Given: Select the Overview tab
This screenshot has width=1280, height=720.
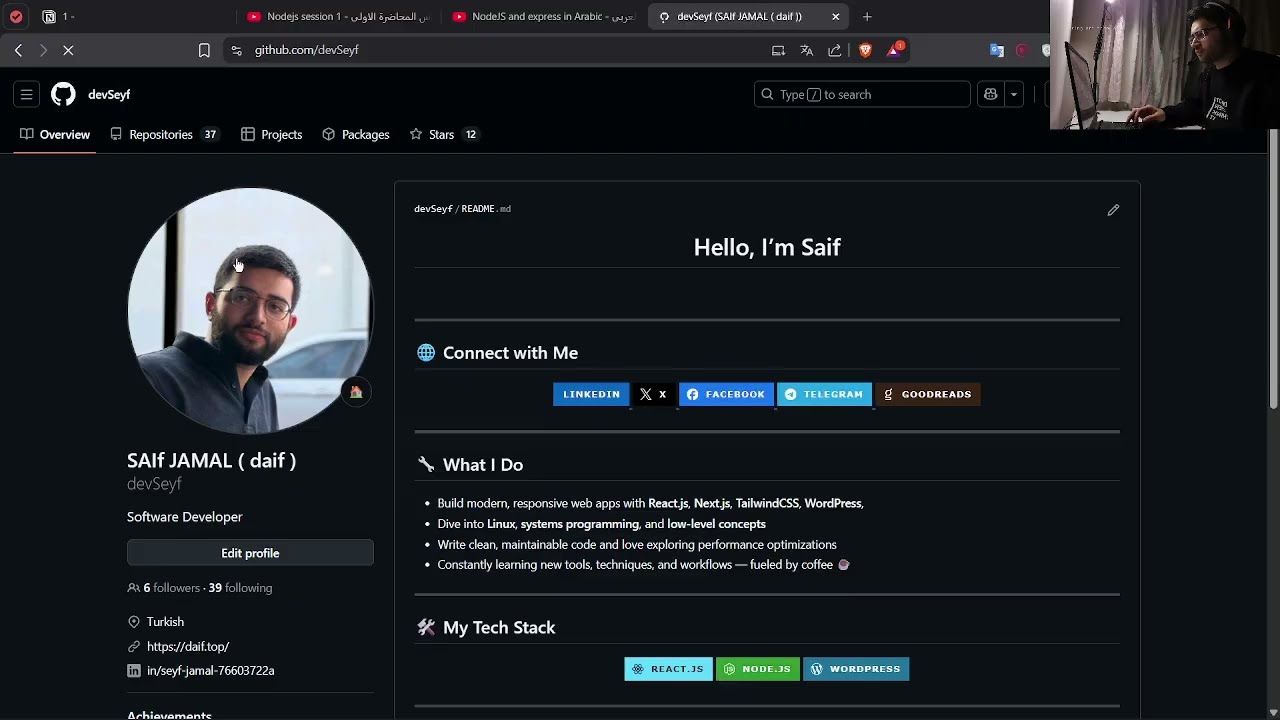Looking at the screenshot, I should tap(55, 134).
